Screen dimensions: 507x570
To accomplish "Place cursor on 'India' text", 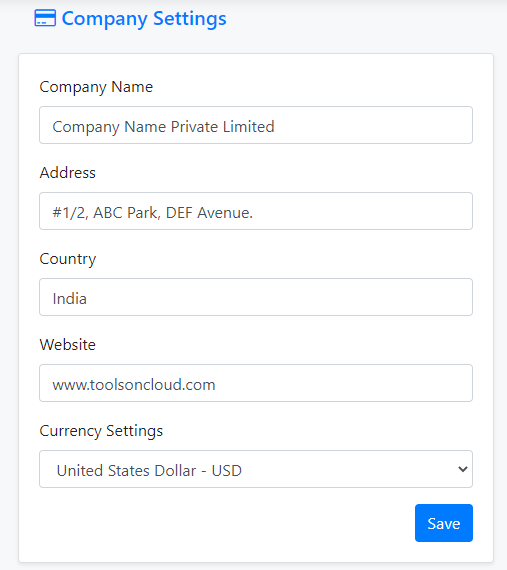I will pyautogui.click(x=69, y=299).
